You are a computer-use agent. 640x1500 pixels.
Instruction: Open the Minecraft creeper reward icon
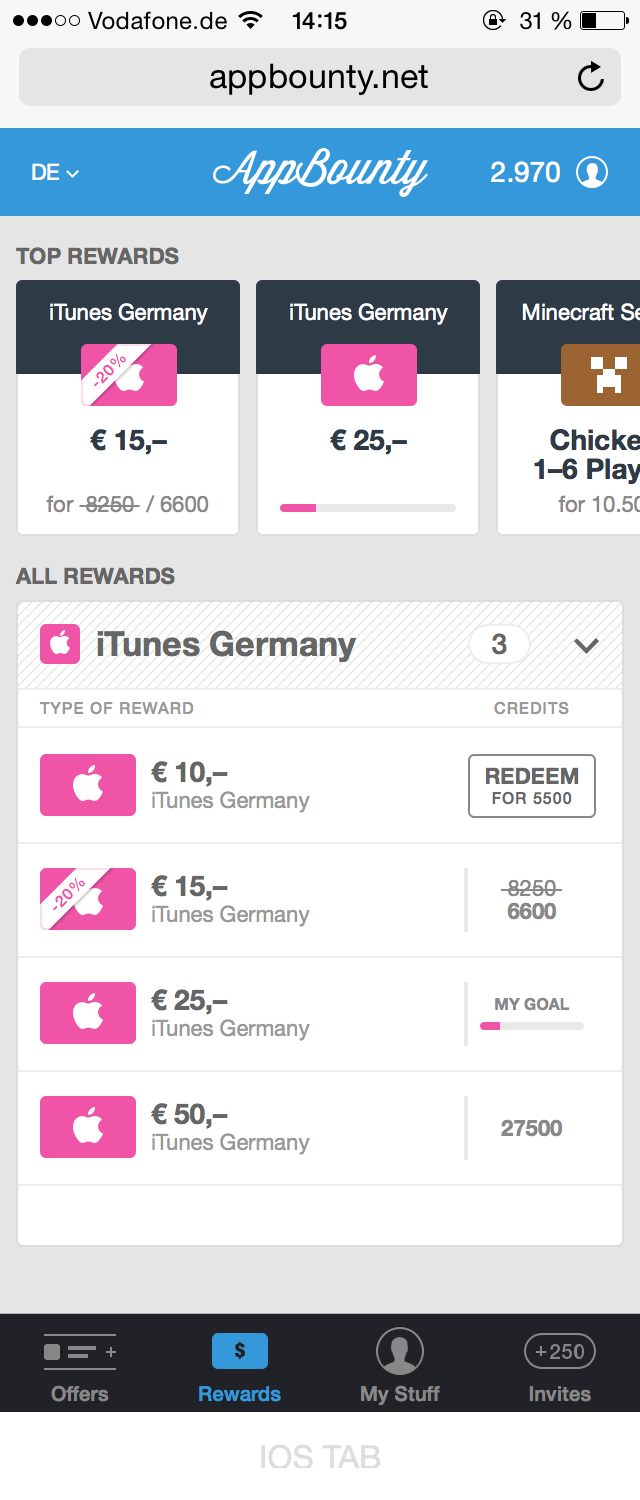(x=600, y=375)
